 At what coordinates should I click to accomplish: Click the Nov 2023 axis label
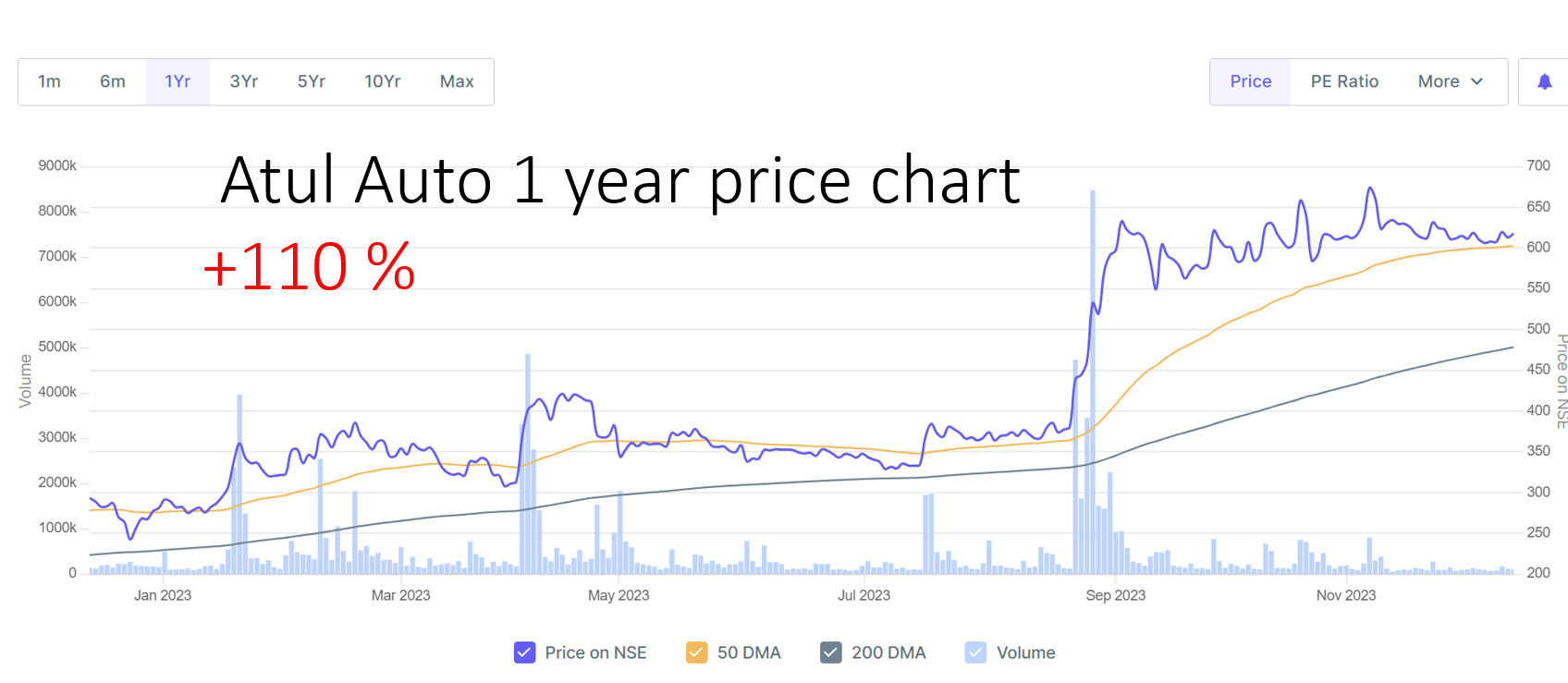pos(1346,595)
